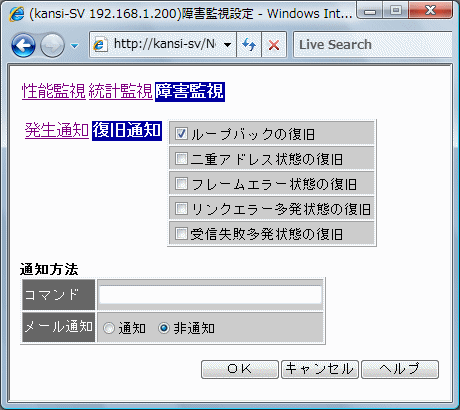Tick フレームエラー状態の復旧 checkbox
460x410 pixels.
(x=181, y=183)
